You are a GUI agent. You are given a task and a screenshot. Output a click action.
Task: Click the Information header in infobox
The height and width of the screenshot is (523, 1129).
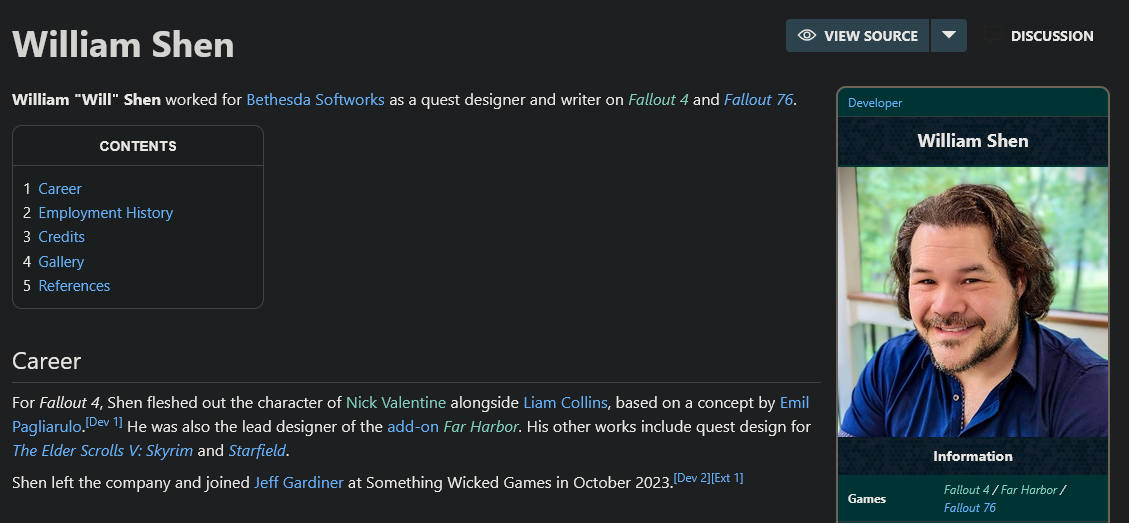coord(973,456)
